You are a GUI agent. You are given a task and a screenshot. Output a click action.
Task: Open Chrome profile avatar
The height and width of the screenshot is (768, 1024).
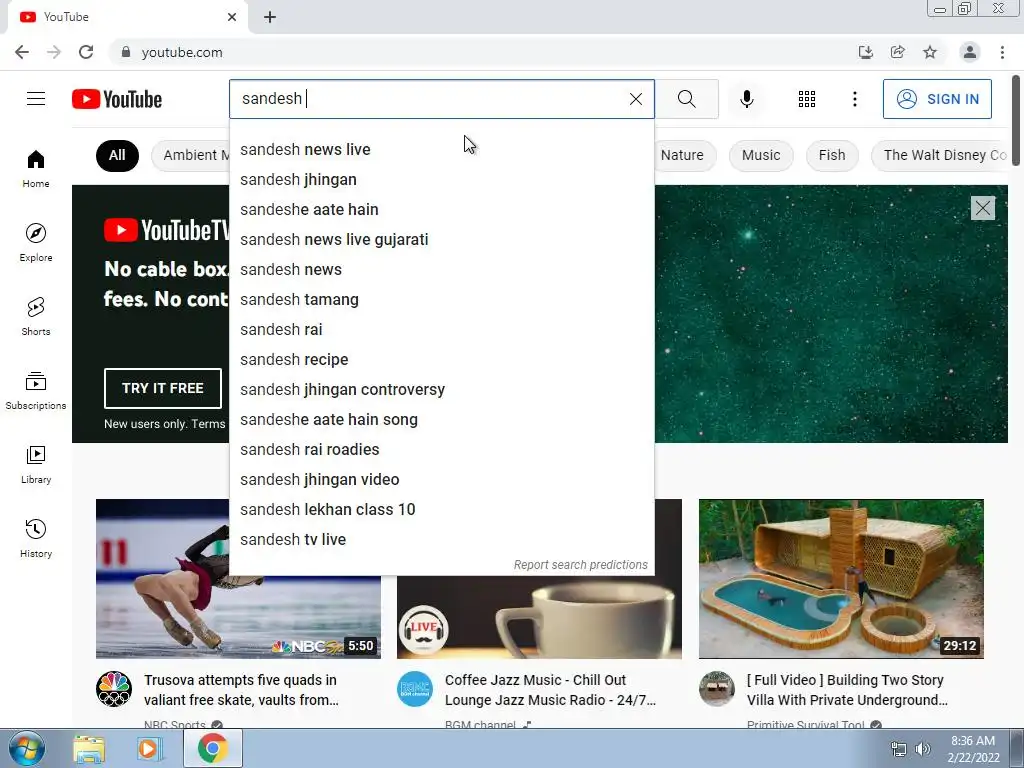coord(970,52)
